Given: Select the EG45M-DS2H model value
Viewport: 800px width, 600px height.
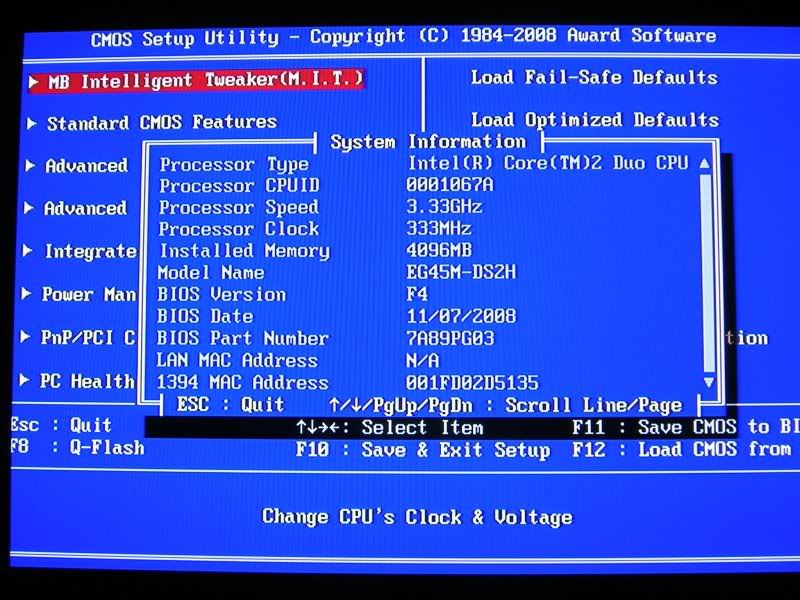Looking at the screenshot, I should point(461,272).
